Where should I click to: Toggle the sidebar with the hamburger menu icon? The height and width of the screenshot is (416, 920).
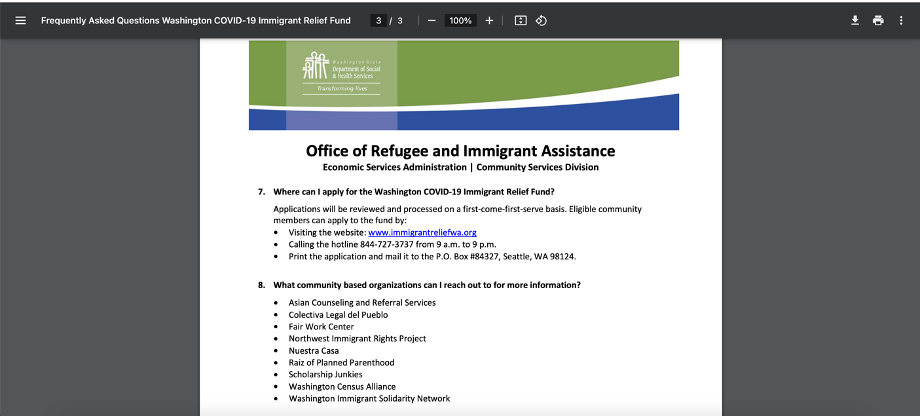tap(20, 20)
